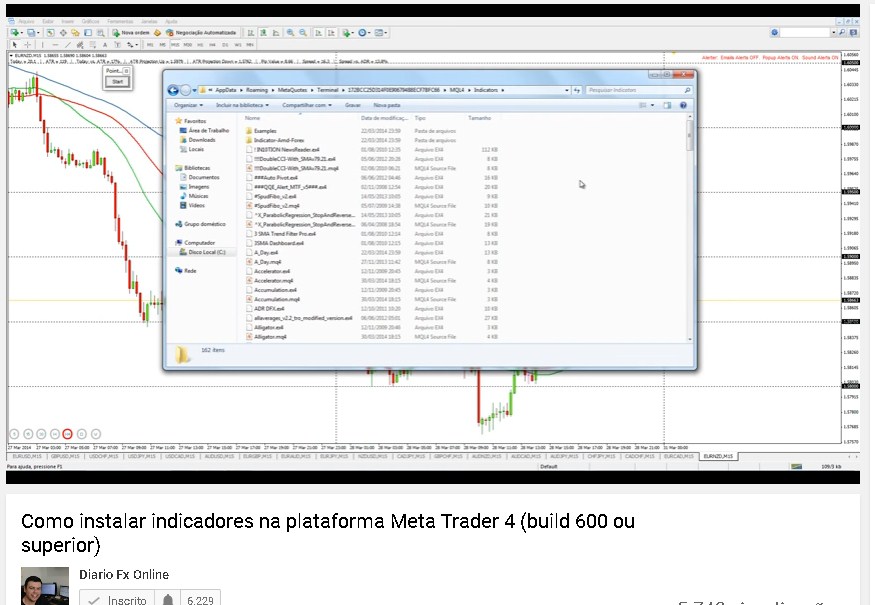Switch chart to bar chart type
This screenshot has height=605, width=875.
point(251,33)
